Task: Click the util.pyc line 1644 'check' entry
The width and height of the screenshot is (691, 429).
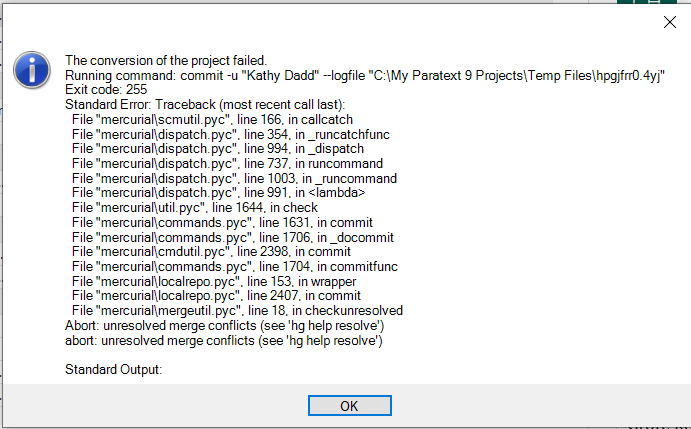Action: point(195,208)
